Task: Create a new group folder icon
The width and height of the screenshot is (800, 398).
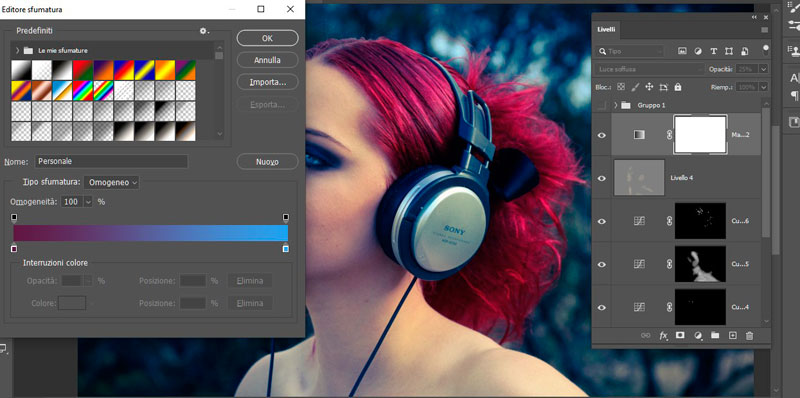Action: point(715,335)
